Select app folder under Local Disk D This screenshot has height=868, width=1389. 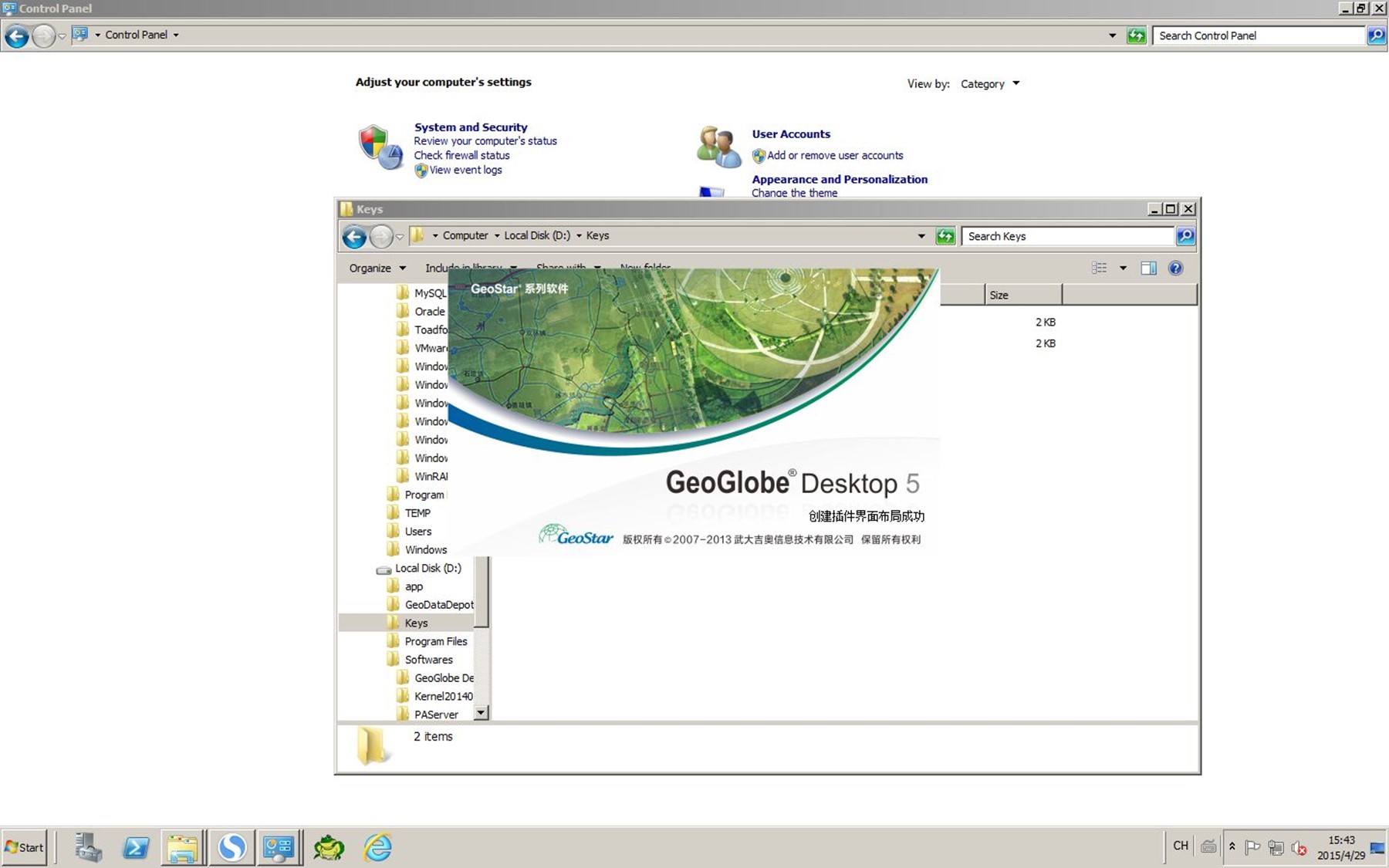pos(414,586)
